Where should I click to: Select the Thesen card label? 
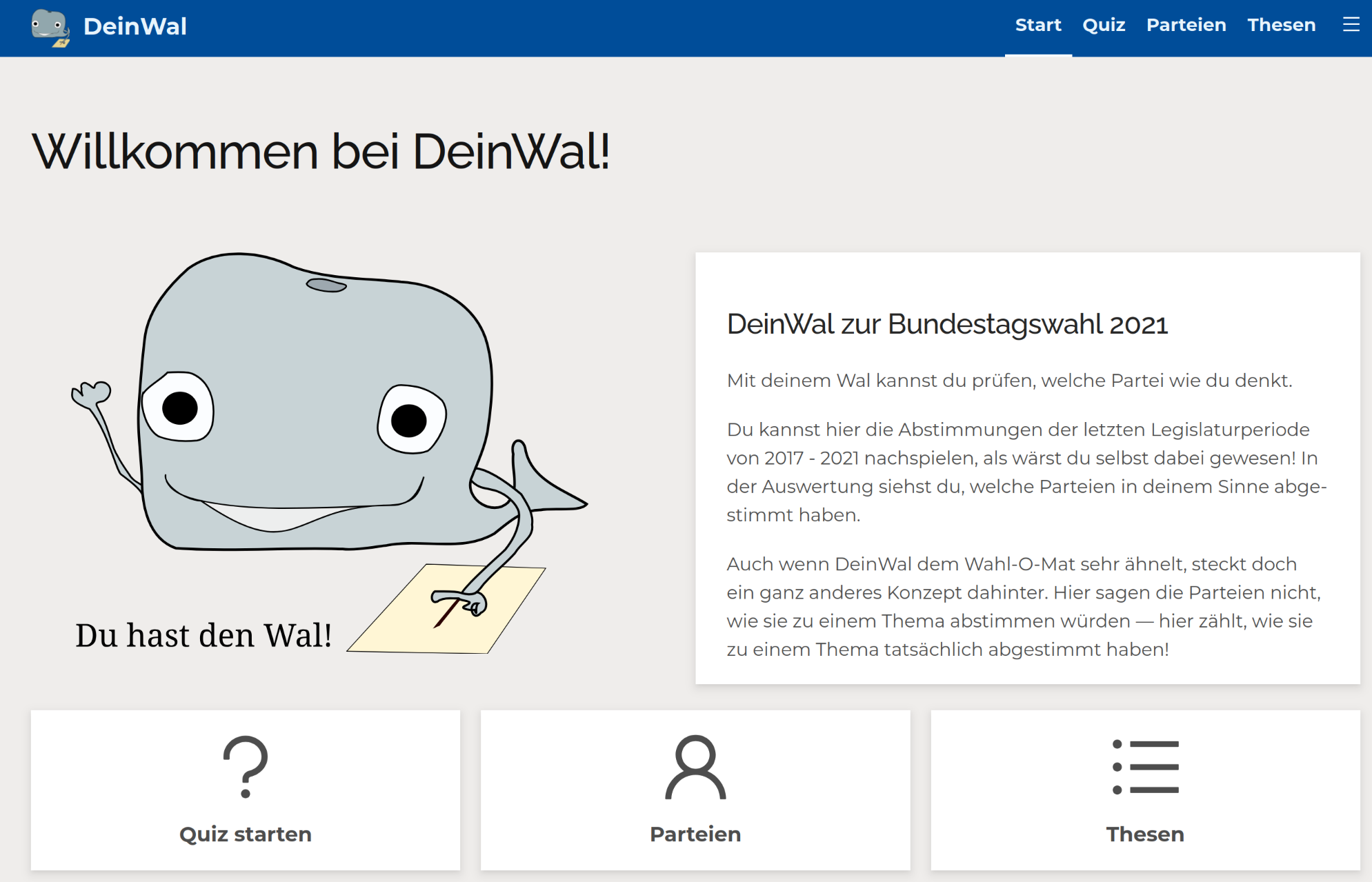click(x=1145, y=834)
